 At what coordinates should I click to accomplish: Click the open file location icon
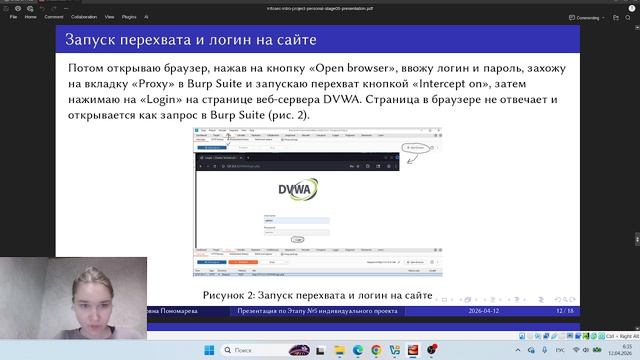pyautogui.click(x=616, y=18)
